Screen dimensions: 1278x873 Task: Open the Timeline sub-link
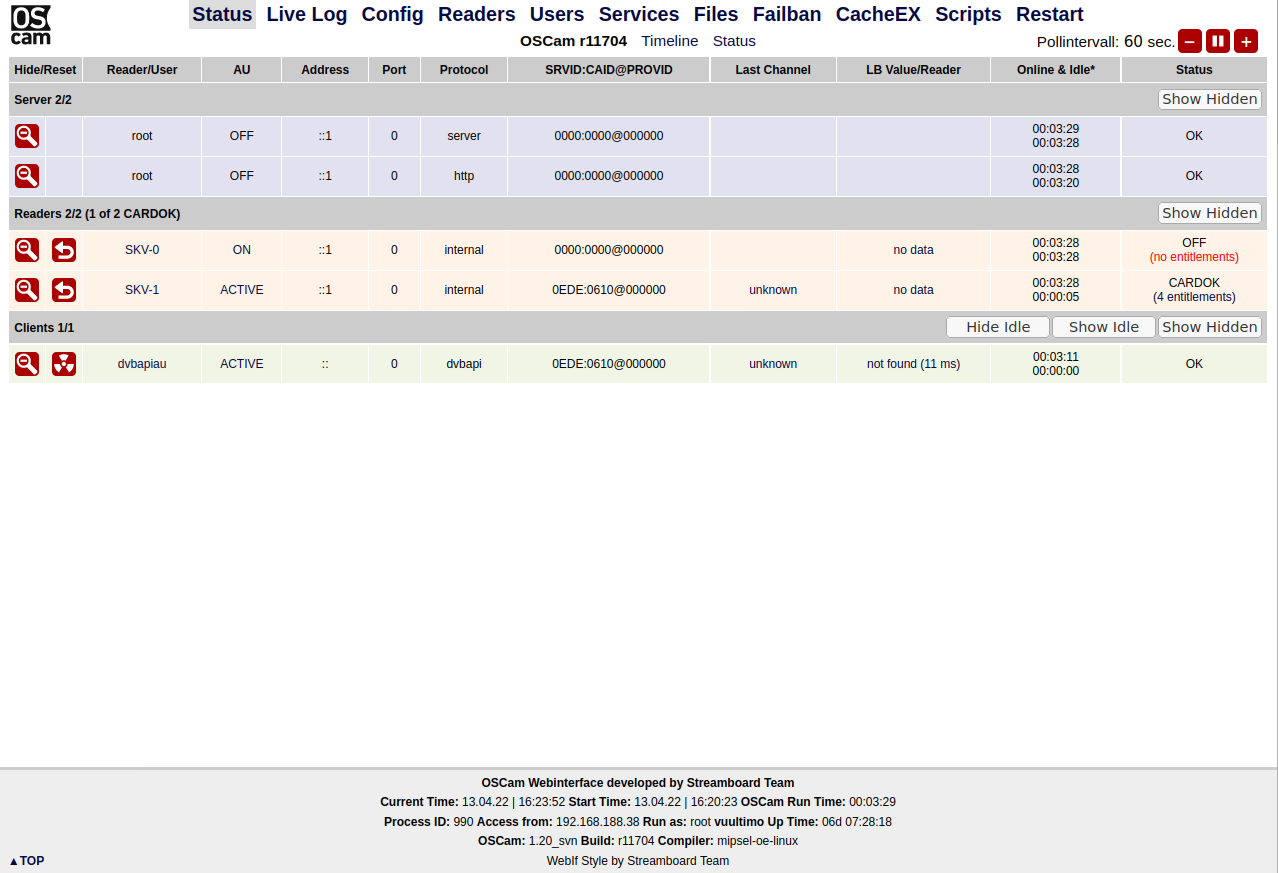[x=670, y=41]
